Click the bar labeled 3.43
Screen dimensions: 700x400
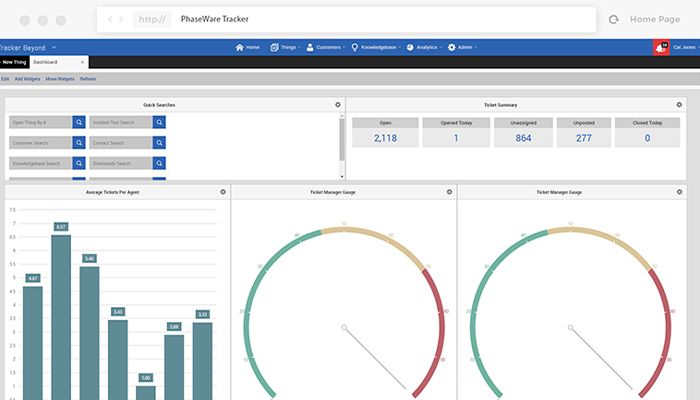[118, 360]
